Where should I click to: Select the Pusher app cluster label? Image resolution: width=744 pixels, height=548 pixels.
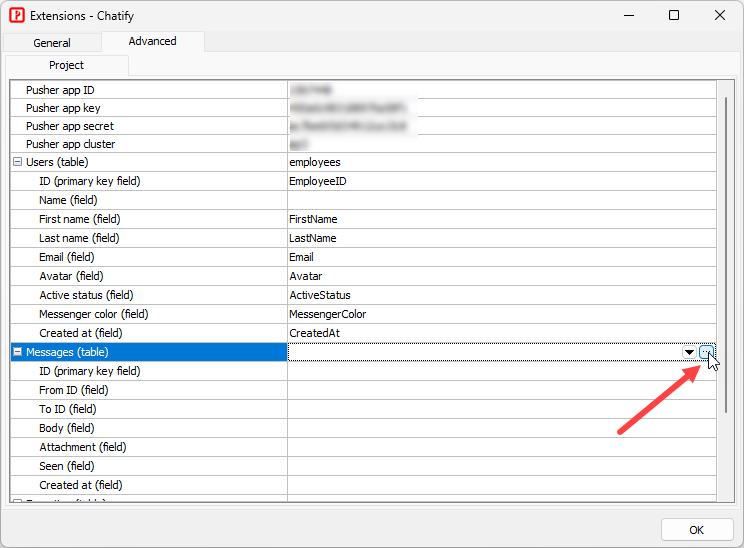click(70, 144)
